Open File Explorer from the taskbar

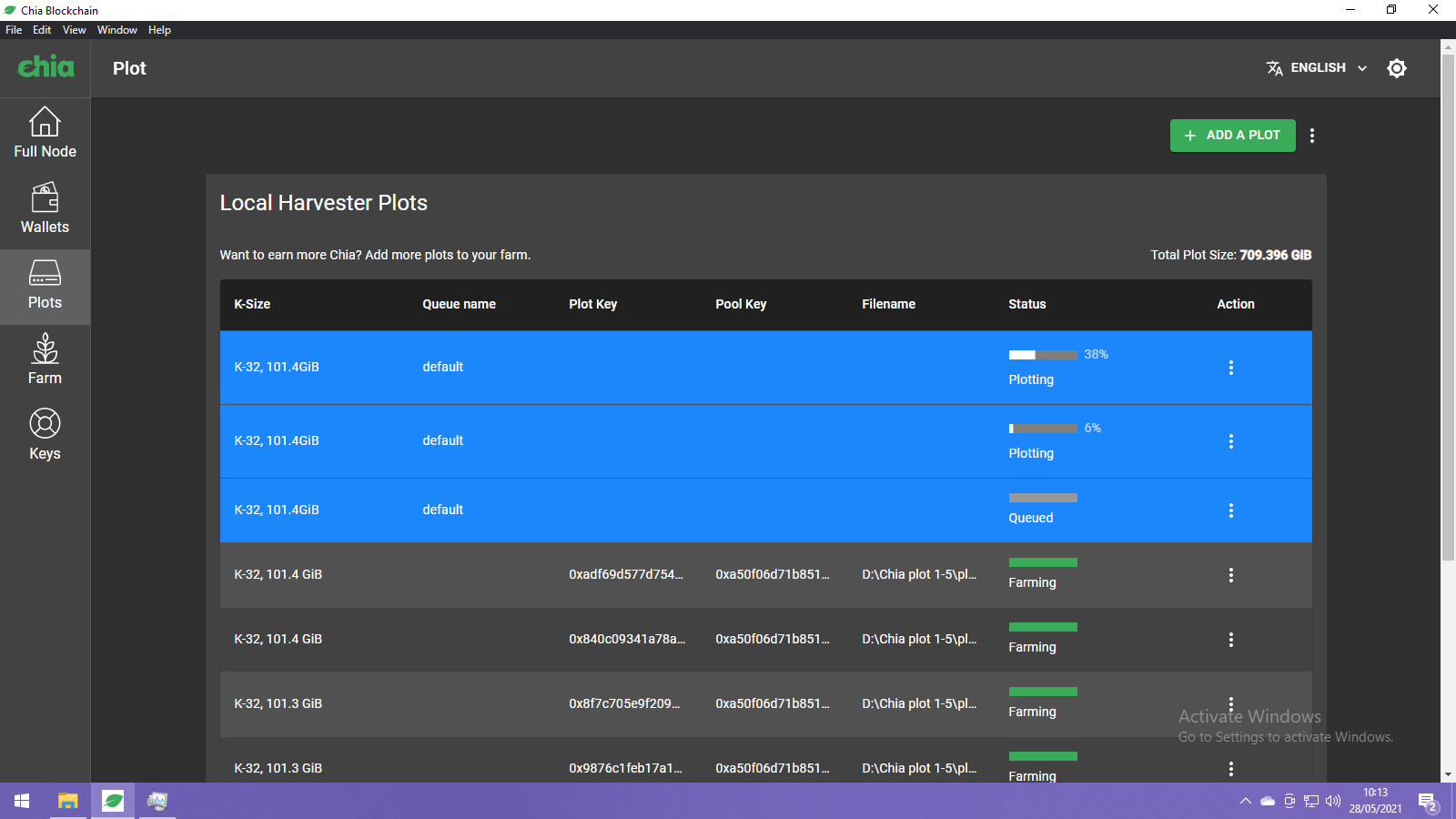pyautogui.click(x=67, y=801)
